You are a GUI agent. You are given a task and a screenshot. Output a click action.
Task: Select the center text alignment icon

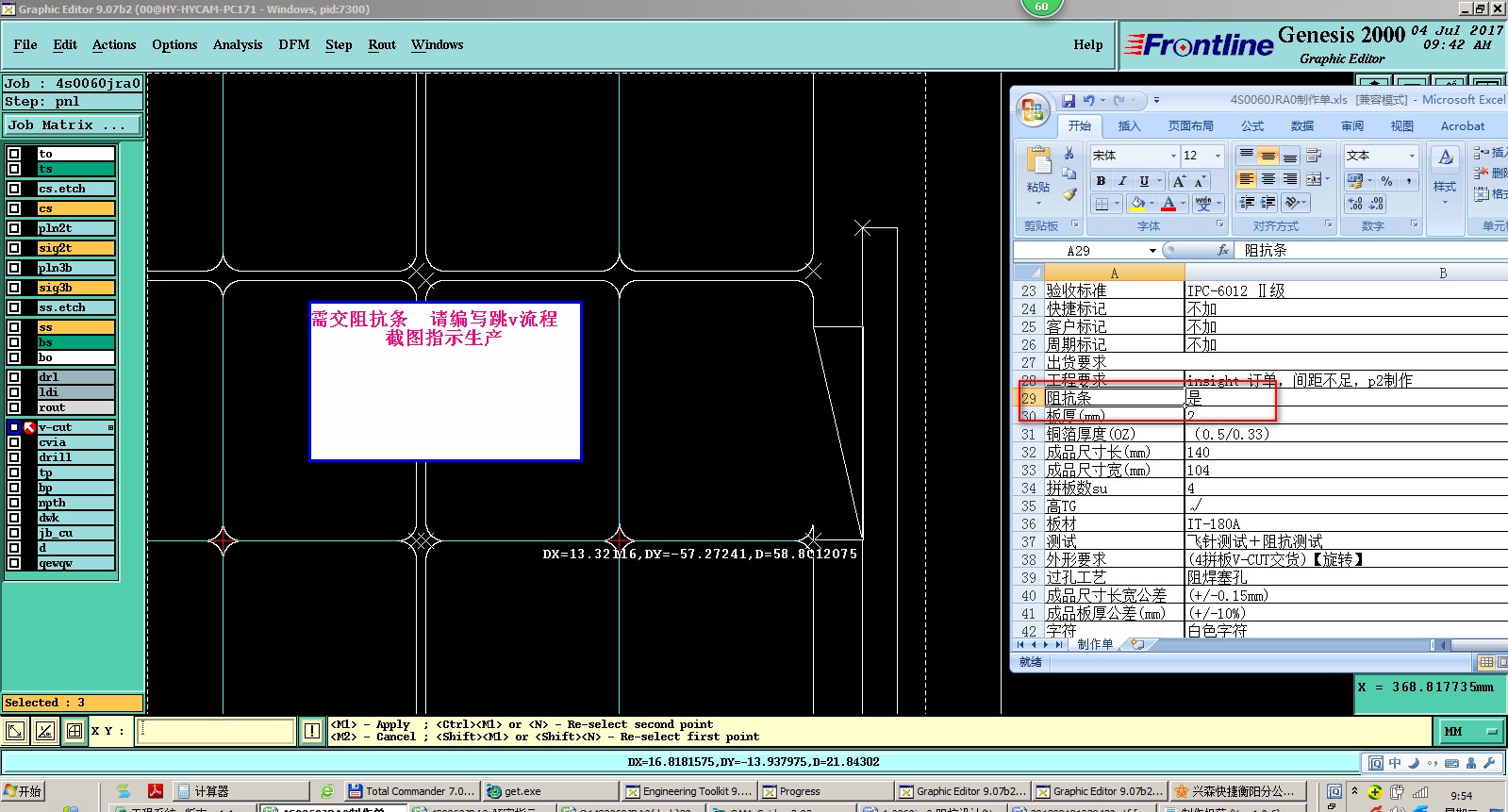click(1268, 179)
